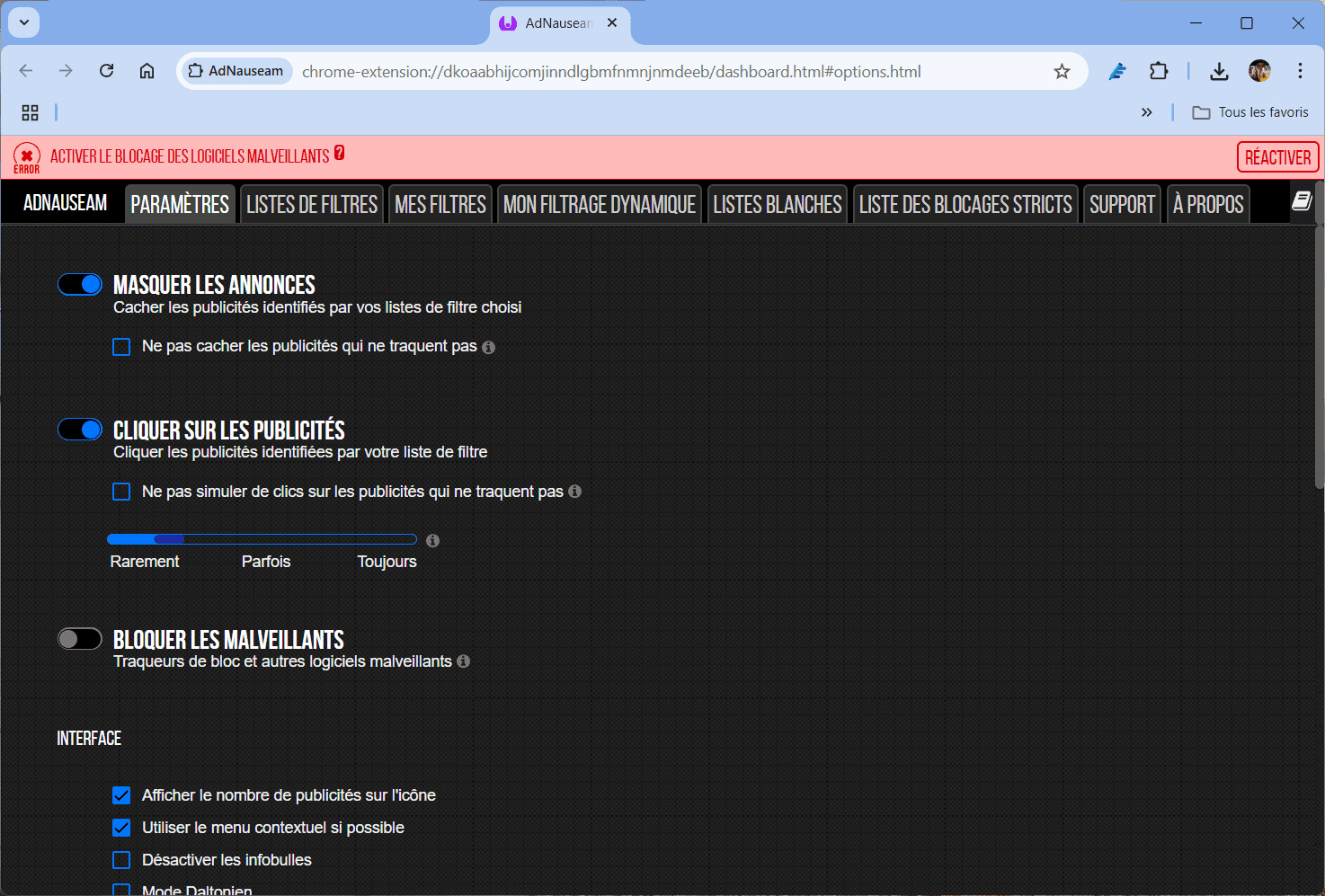Switch to Listes blanches tab
Image resolution: width=1325 pixels, height=896 pixels.
(778, 204)
